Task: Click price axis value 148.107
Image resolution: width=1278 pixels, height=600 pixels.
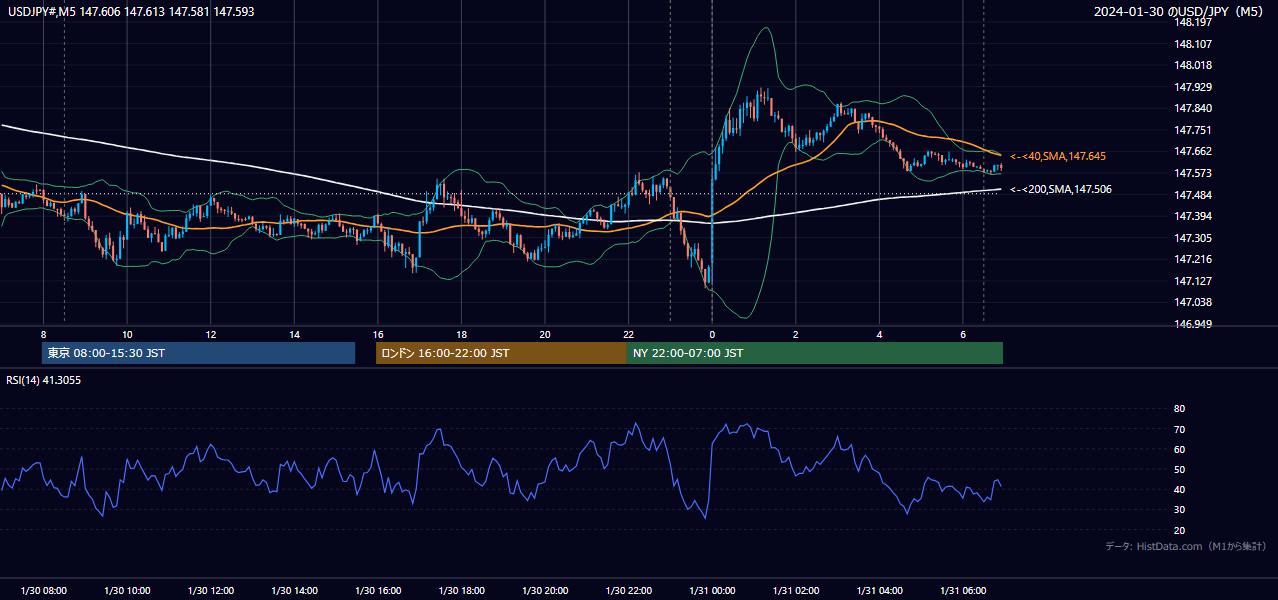Action: [x=1194, y=44]
